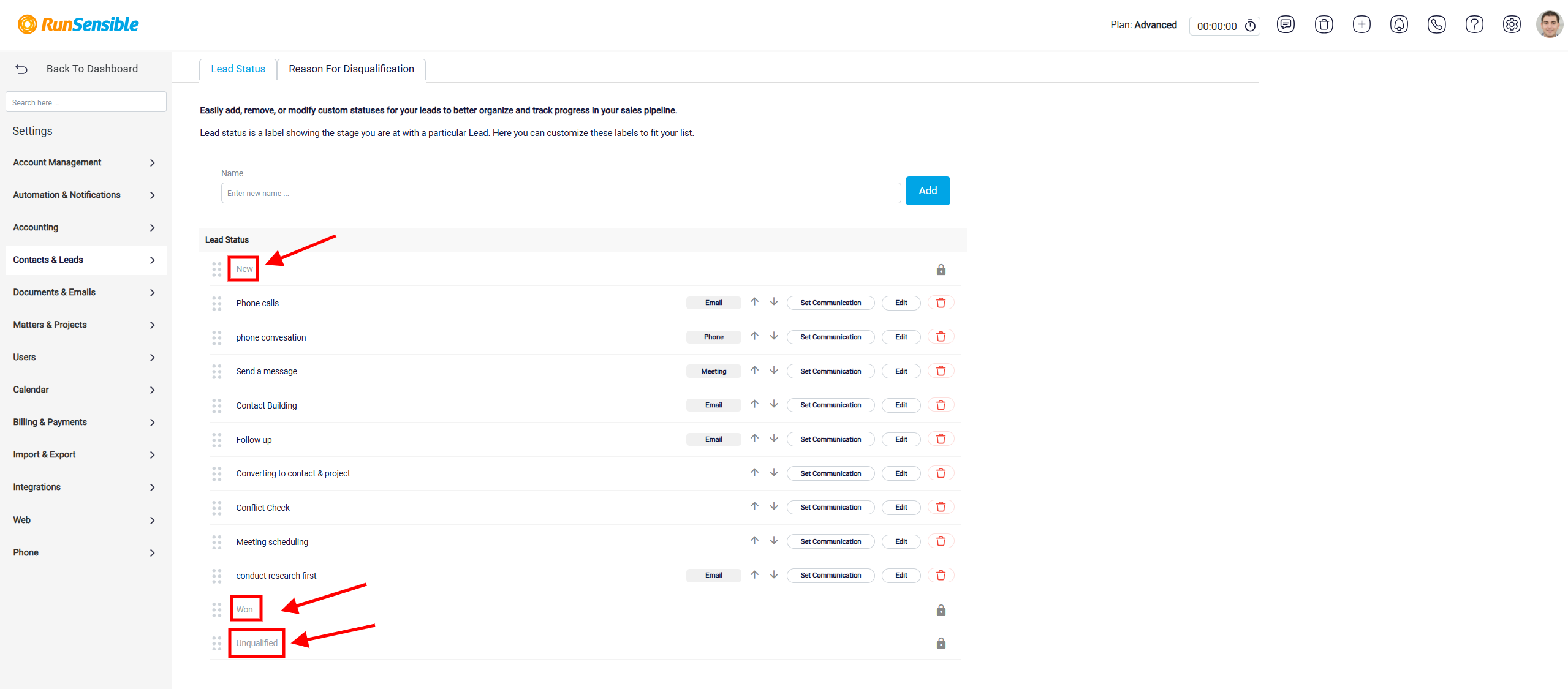Move Contact Building status up with arrow

(754, 404)
